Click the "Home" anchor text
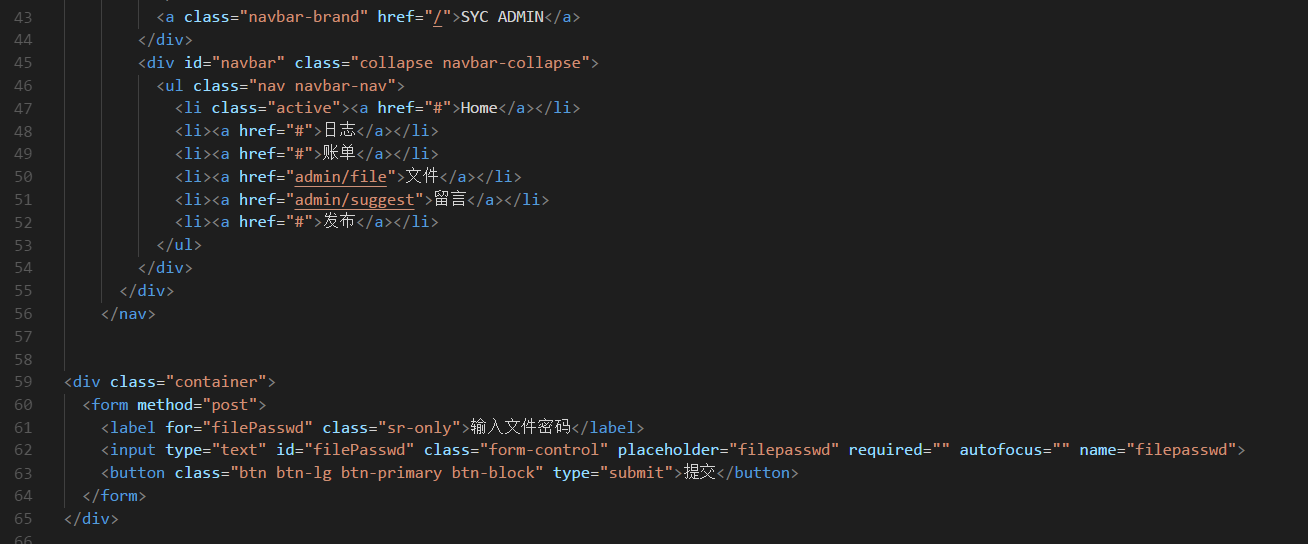 tap(479, 108)
